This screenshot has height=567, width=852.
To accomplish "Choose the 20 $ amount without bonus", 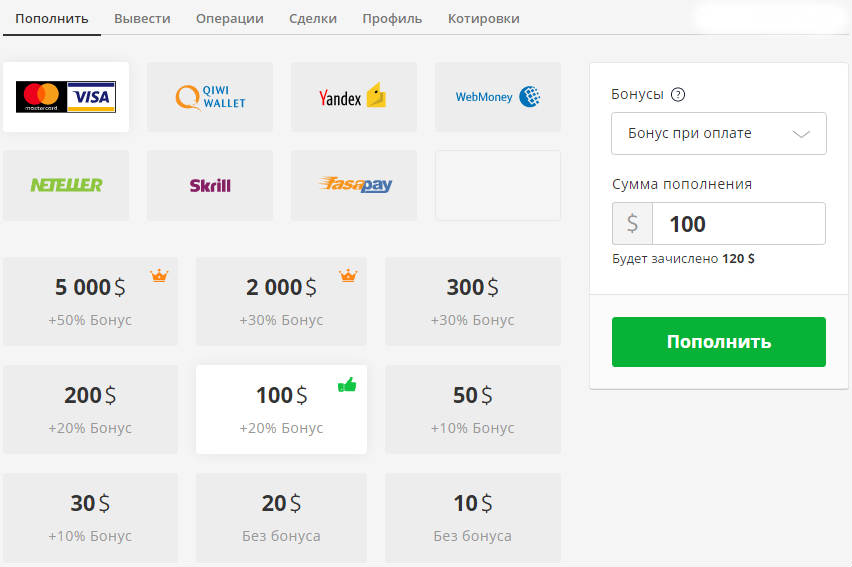I will [x=281, y=517].
